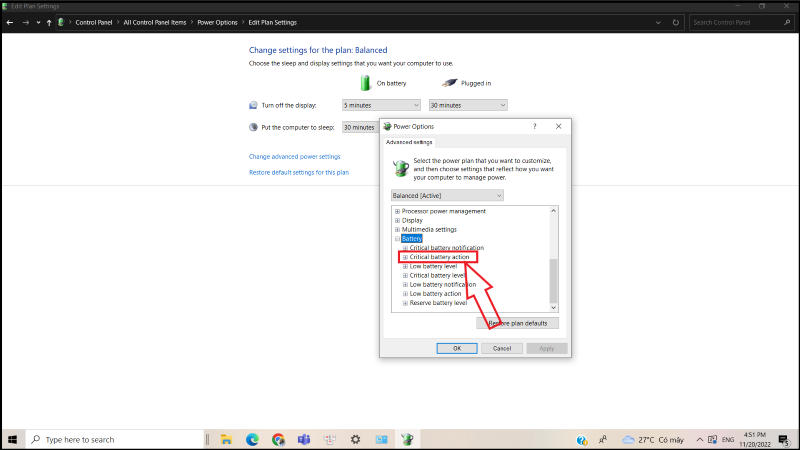Expand the Display tree node
Image resolution: width=800 pixels, height=450 pixels.
[x=397, y=220]
